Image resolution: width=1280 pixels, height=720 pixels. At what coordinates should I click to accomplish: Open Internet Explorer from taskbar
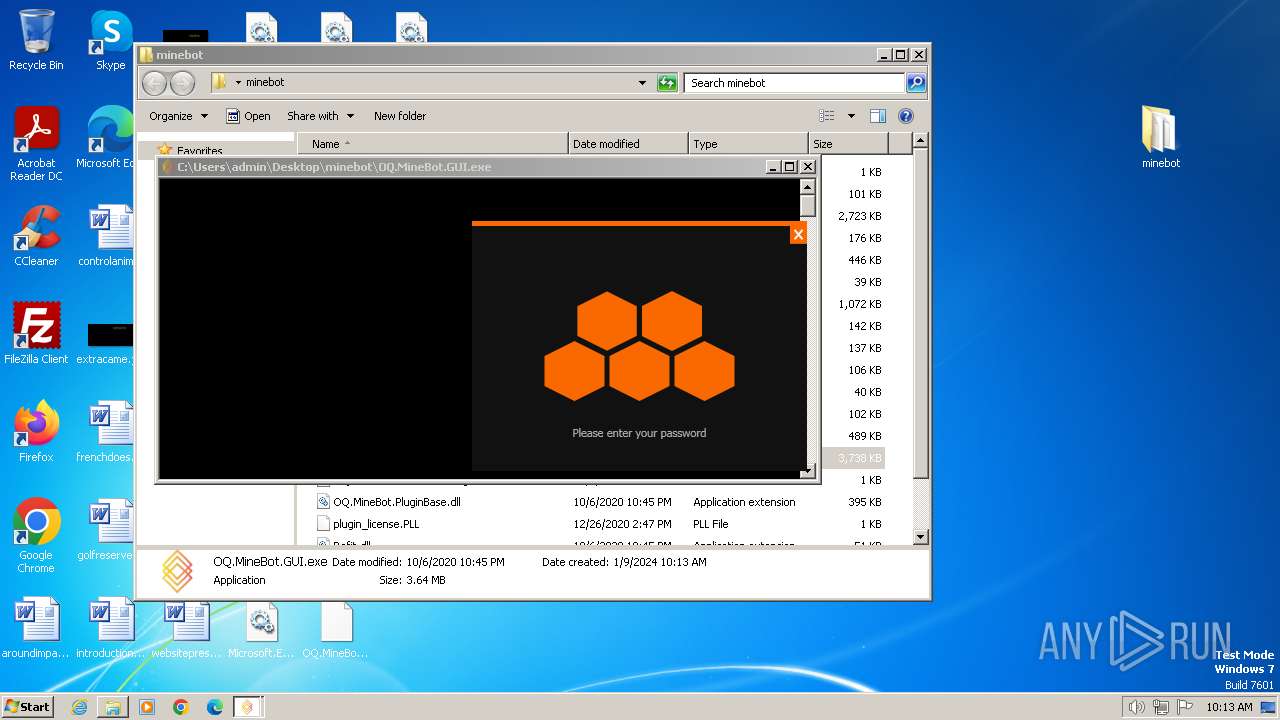coord(79,707)
